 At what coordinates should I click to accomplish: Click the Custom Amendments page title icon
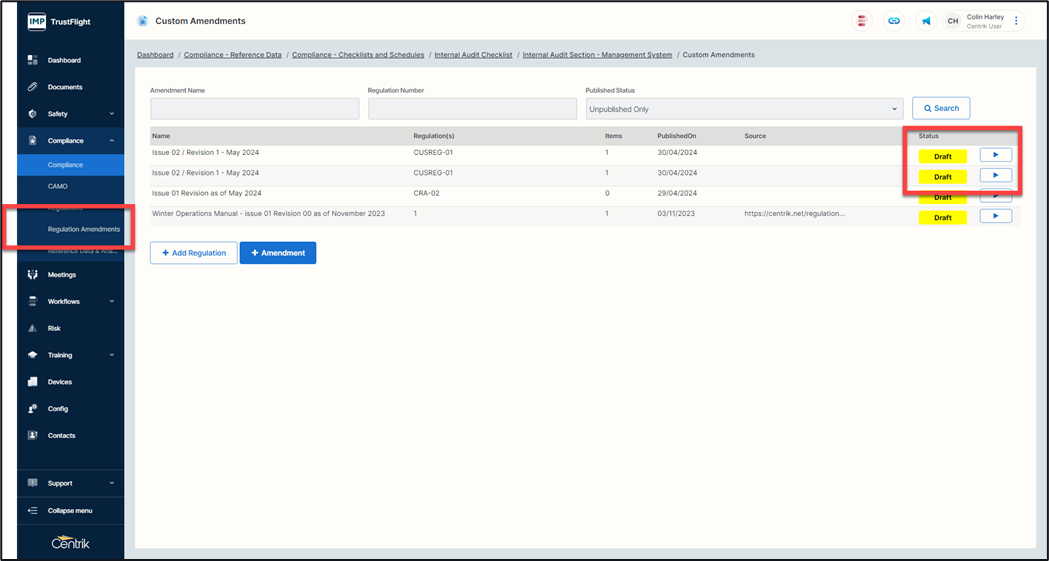[x=142, y=21]
